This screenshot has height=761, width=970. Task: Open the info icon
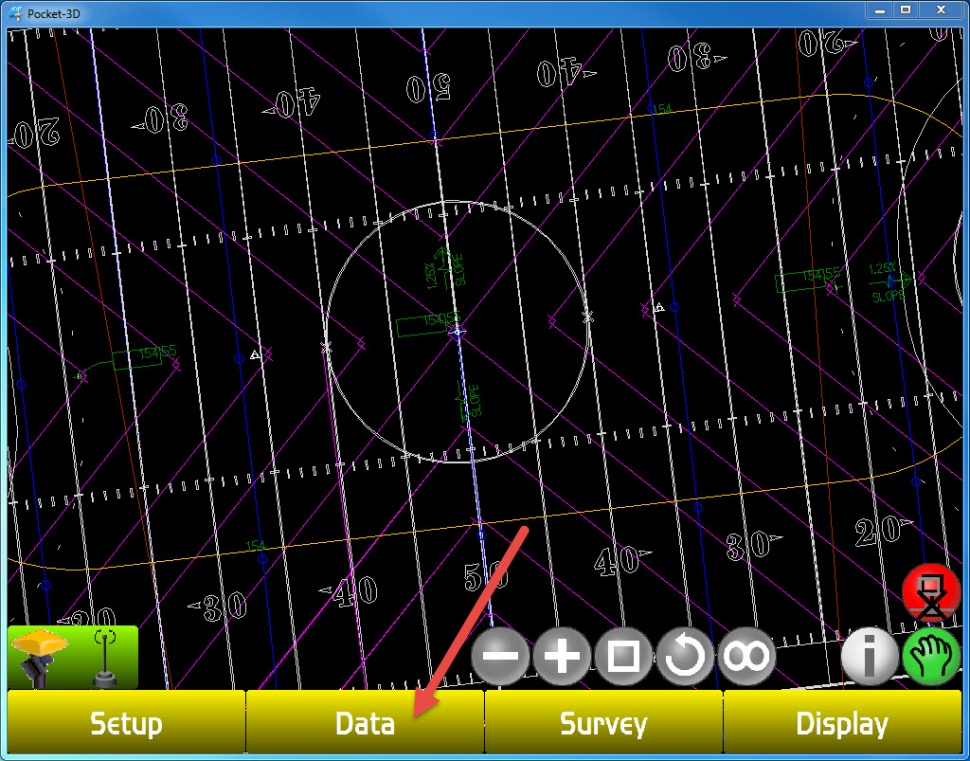[870, 658]
